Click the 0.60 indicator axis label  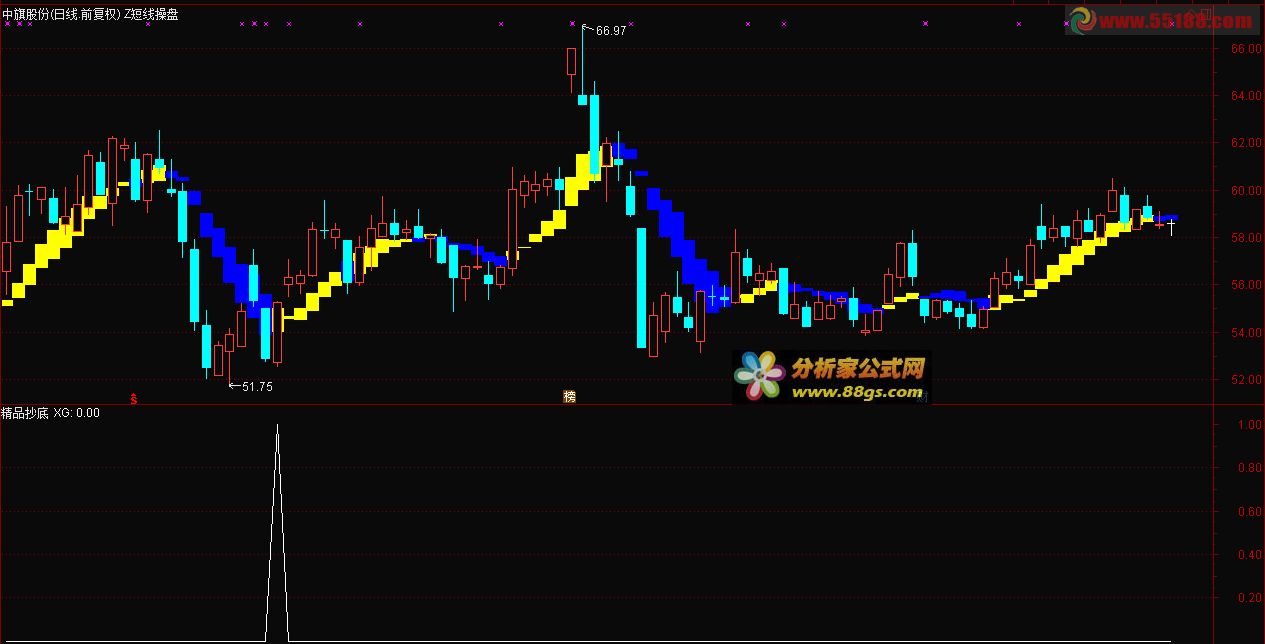pyautogui.click(x=1248, y=512)
